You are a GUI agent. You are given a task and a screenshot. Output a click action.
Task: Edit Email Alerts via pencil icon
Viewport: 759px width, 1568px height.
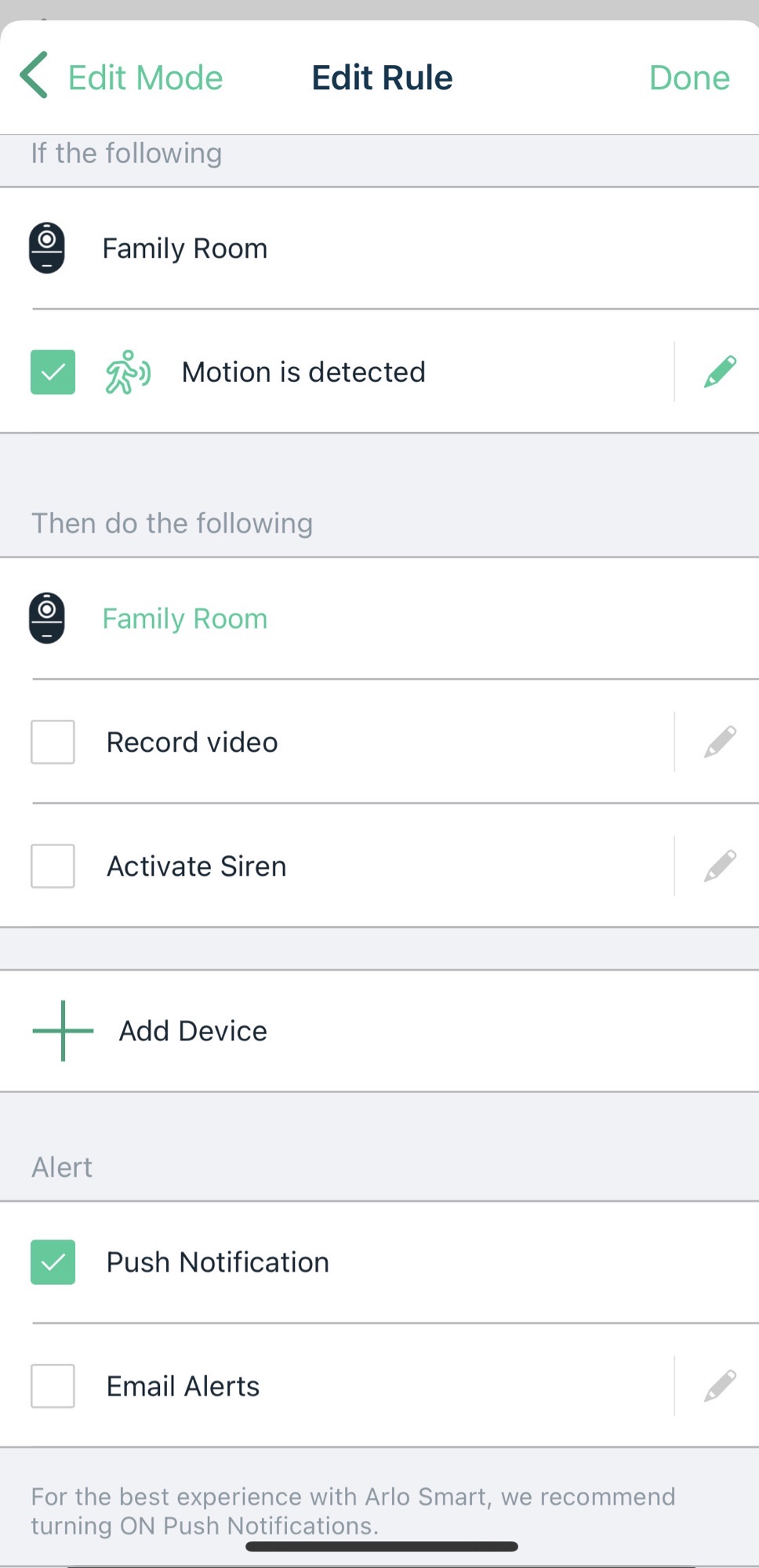[719, 1385]
